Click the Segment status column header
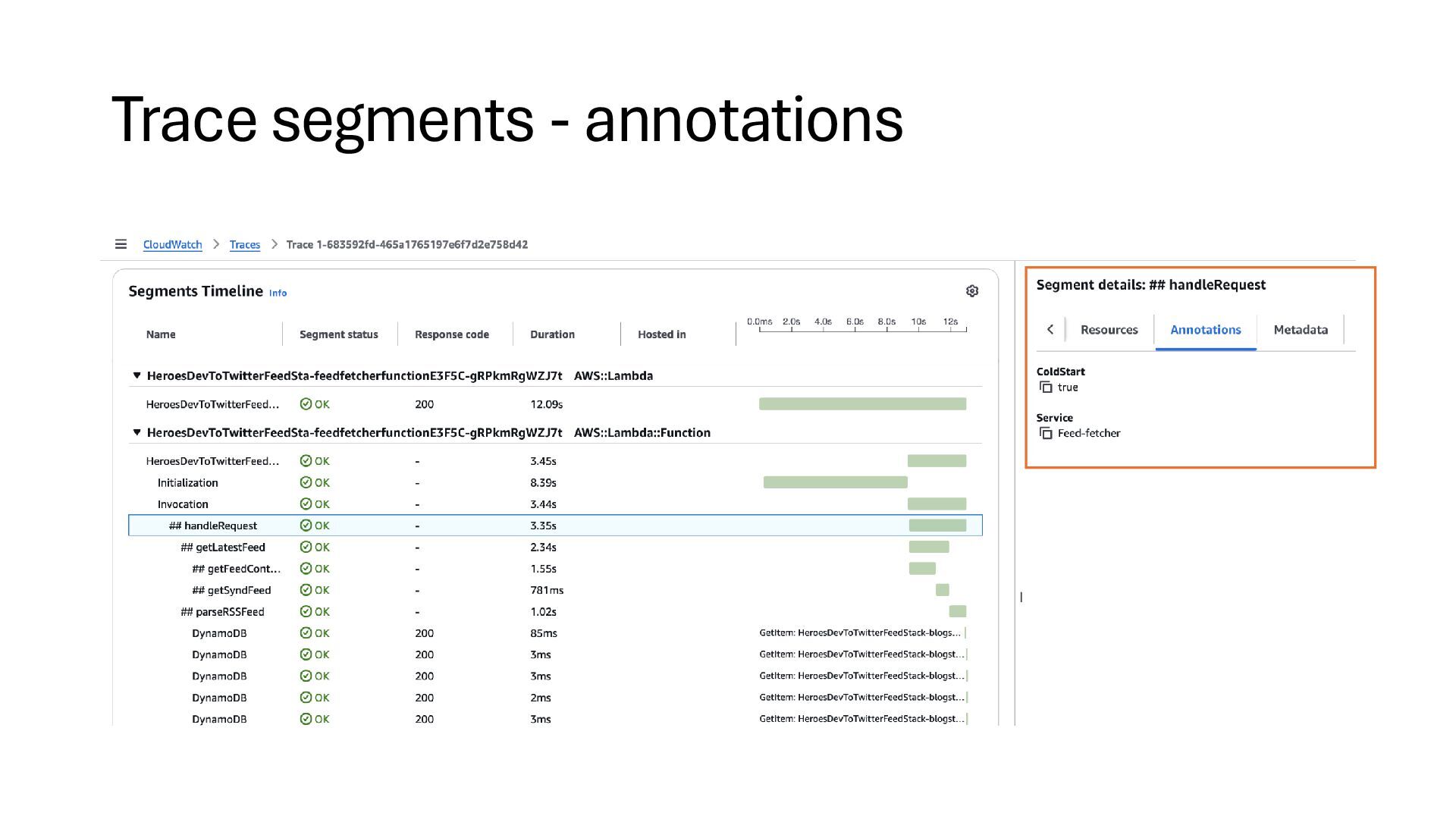The width and height of the screenshot is (1456, 819). click(338, 334)
